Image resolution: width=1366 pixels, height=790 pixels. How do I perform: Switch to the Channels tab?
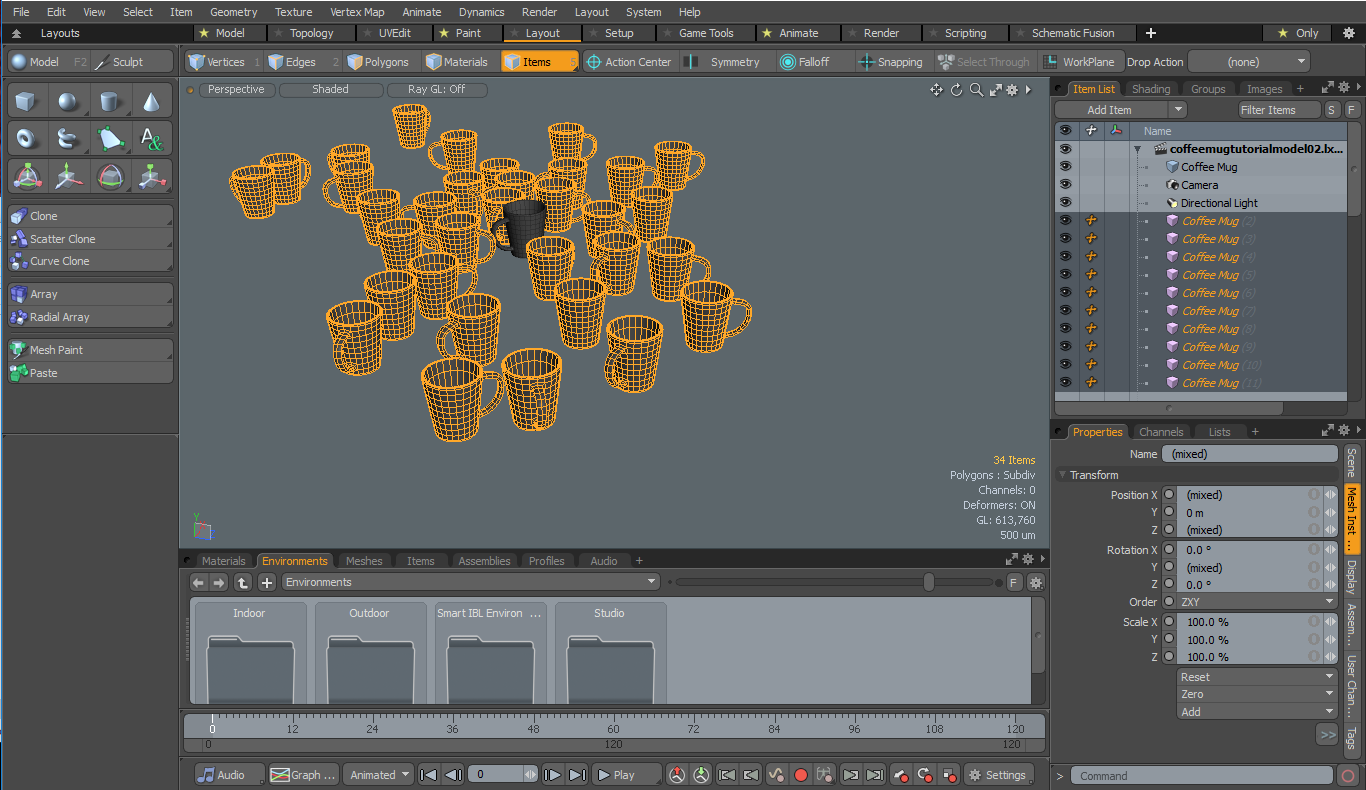[1161, 432]
